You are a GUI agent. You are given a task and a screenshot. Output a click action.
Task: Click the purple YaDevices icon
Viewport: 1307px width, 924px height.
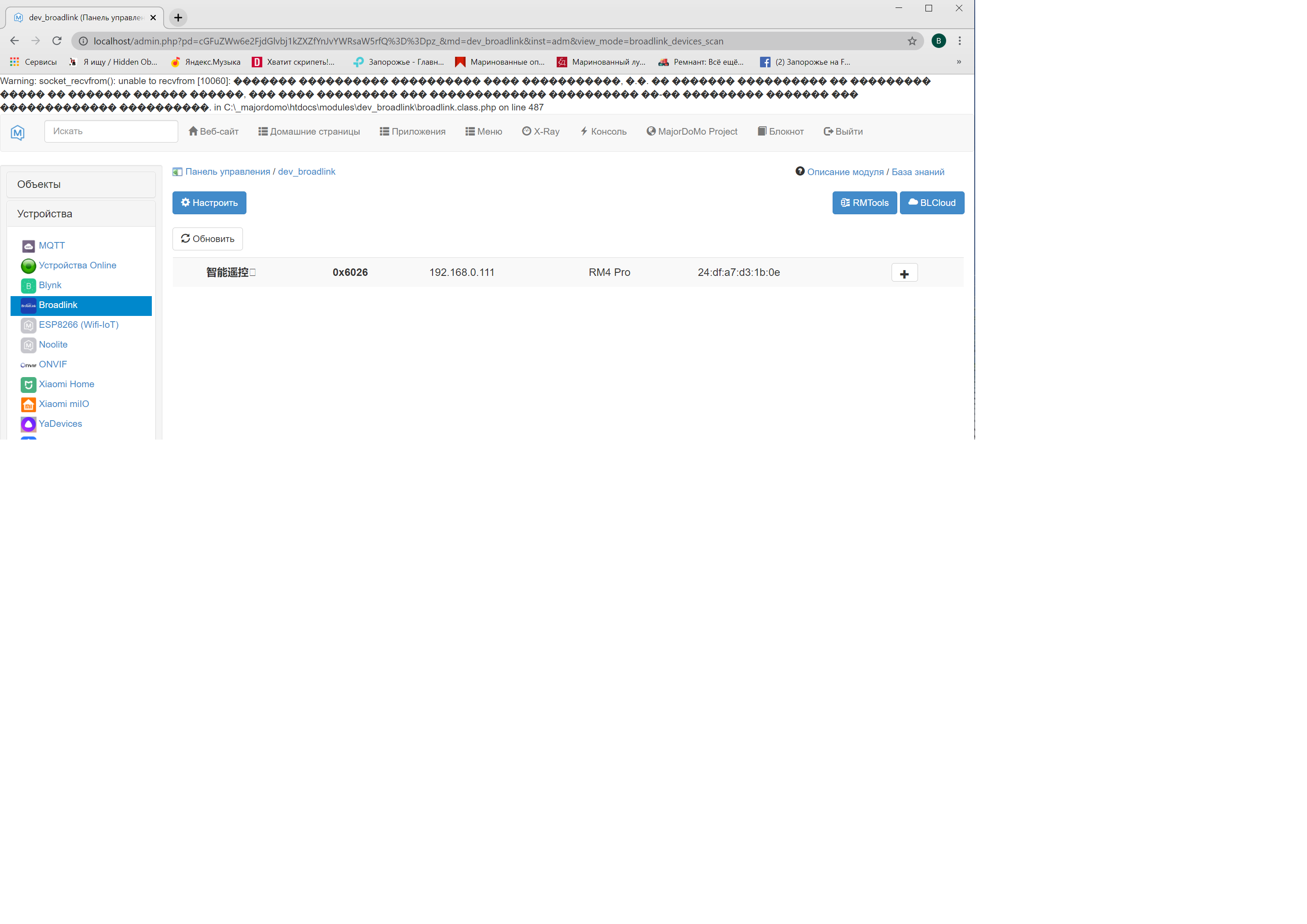click(28, 424)
